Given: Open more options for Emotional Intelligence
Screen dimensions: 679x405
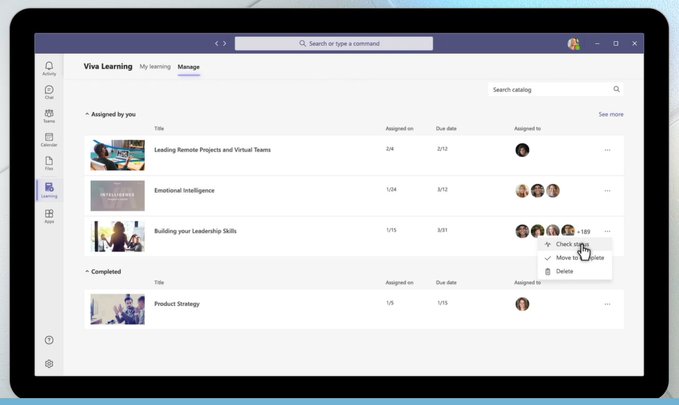Looking at the screenshot, I should tap(607, 191).
